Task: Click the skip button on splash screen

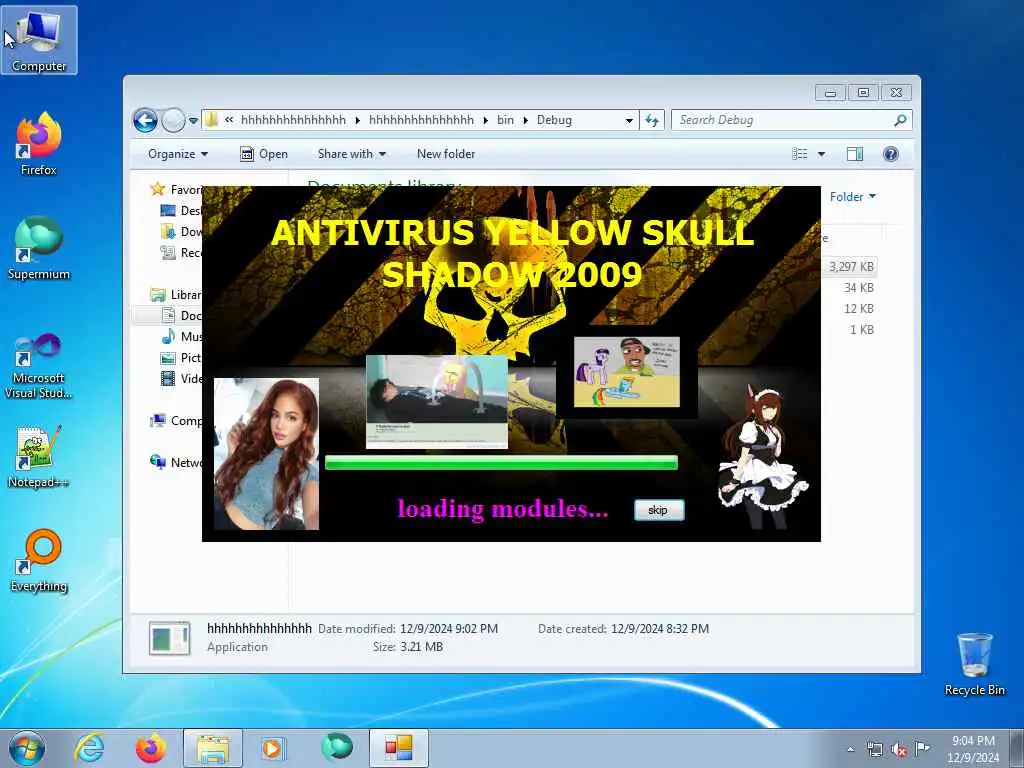Action: tap(659, 510)
